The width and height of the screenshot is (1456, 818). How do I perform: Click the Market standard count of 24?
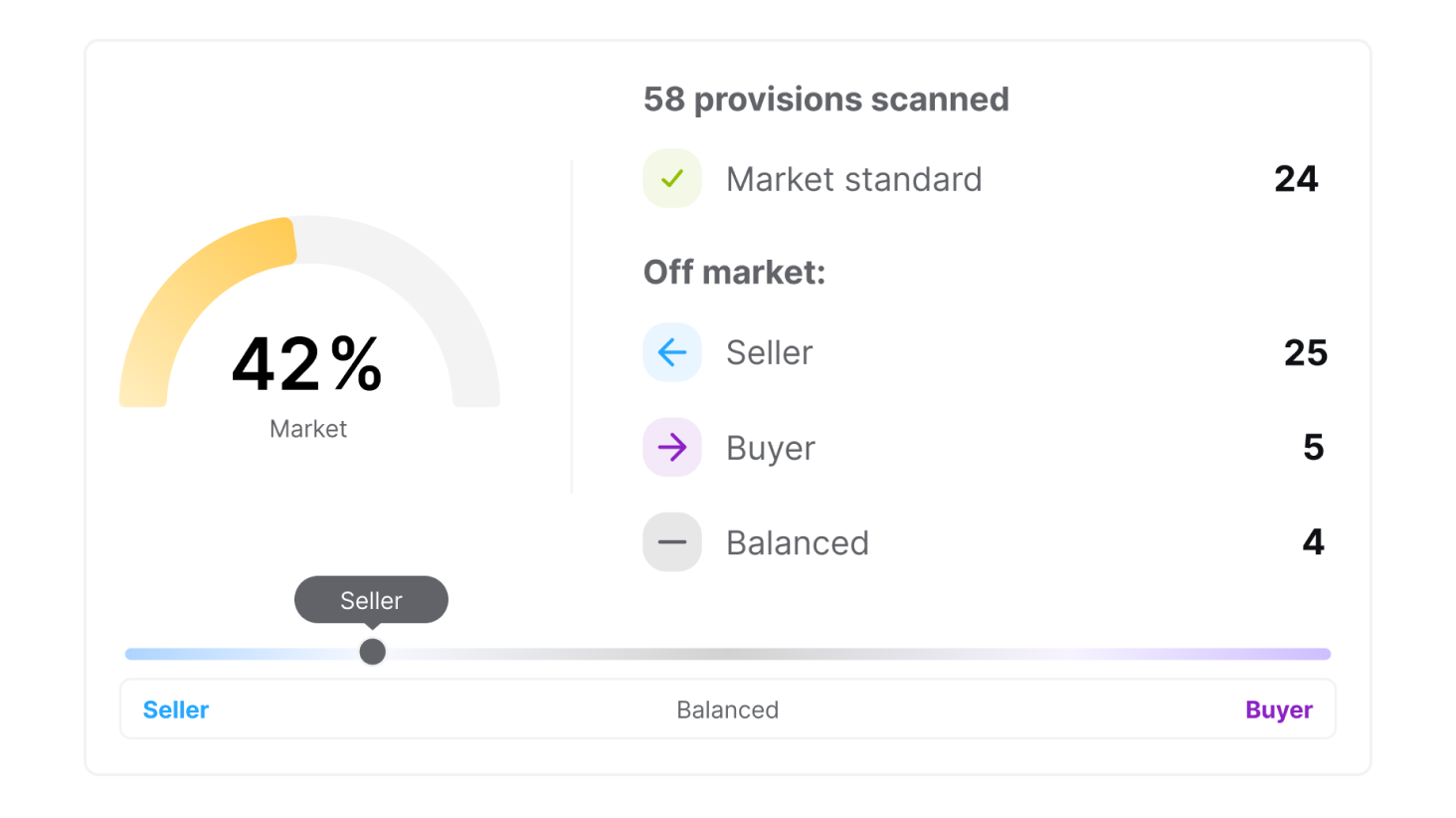pos(1295,179)
